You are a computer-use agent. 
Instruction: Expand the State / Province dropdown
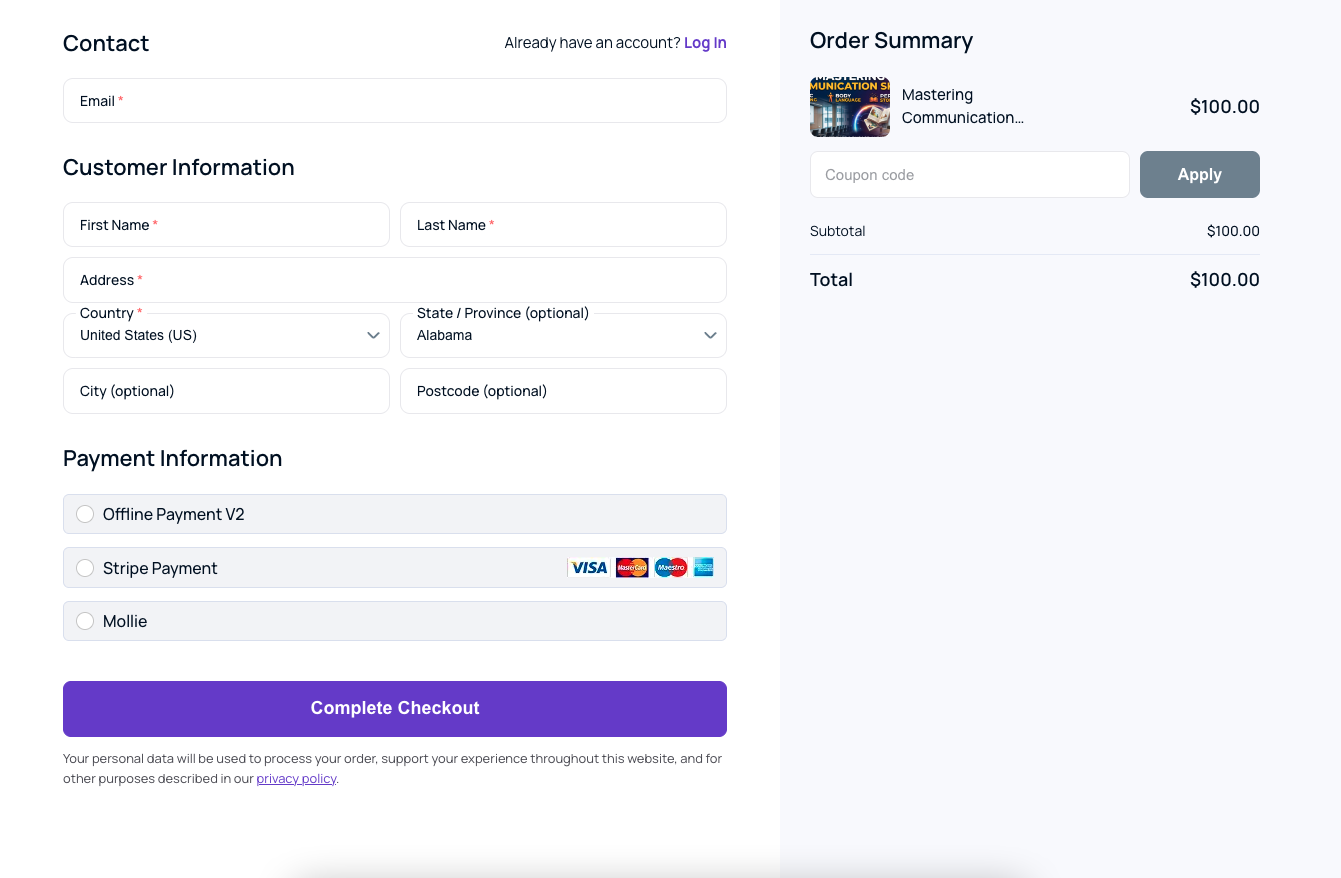pyautogui.click(x=563, y=335)
